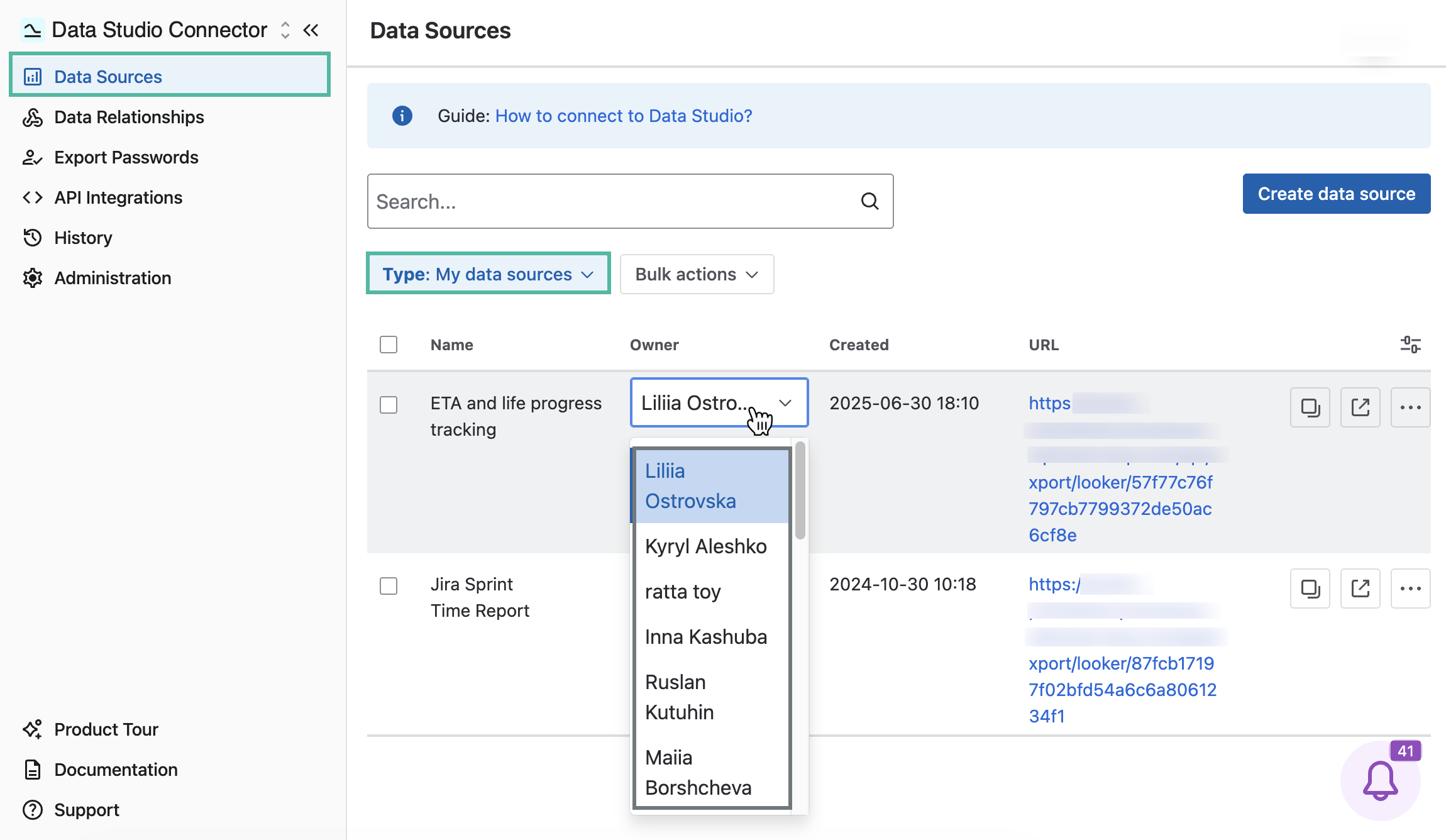Choose Kyryl Aleshko as owner
This screenshot has width=1446, height=840.
(712, 546)
